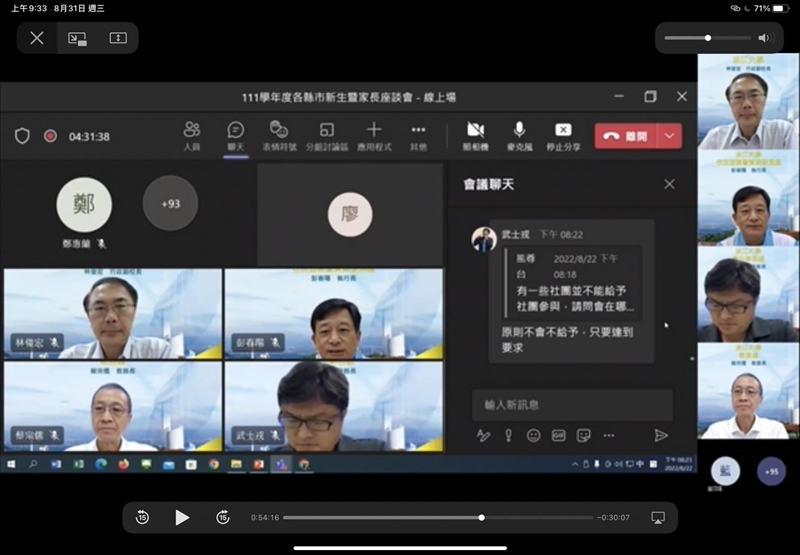Toggle picture-in-picture video mode
The width and height of the screenshot is (800, 555).
77,38
